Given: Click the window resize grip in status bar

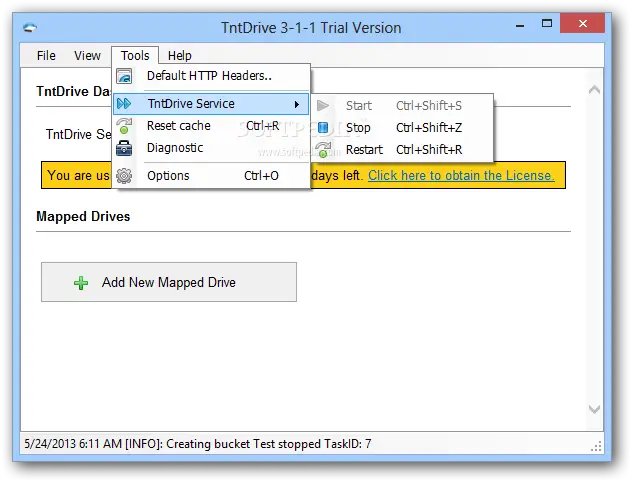Looking at the screenshot, I should click(x=597, y=446).
